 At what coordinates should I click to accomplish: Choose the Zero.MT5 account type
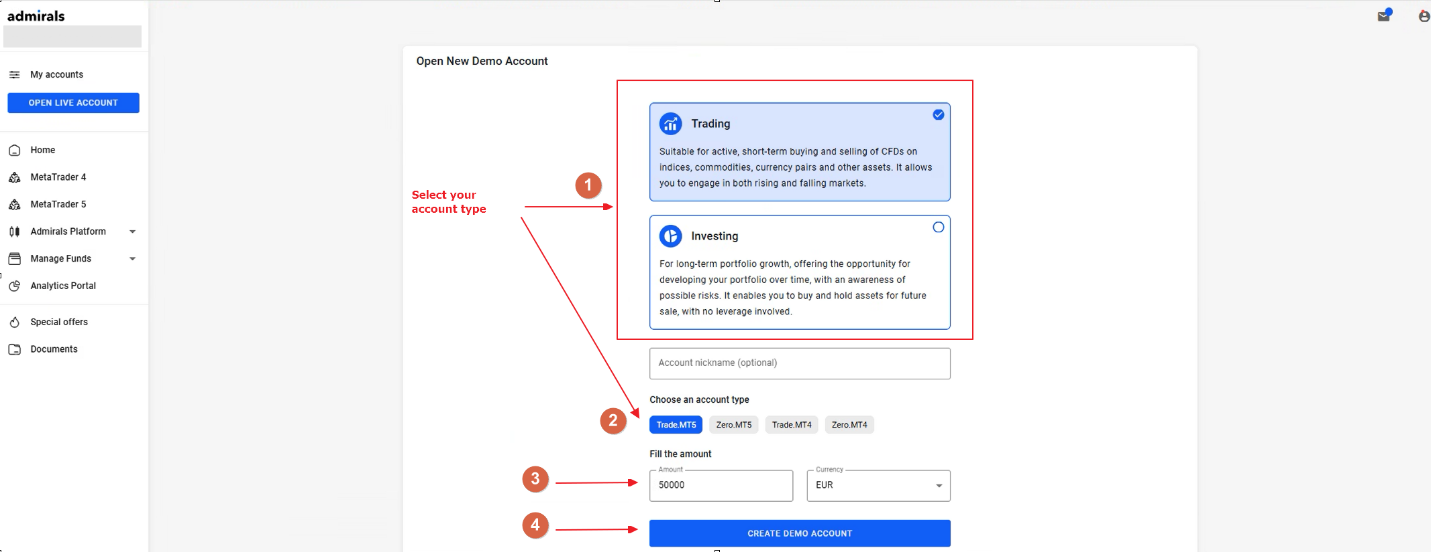(x=734, y=425)
